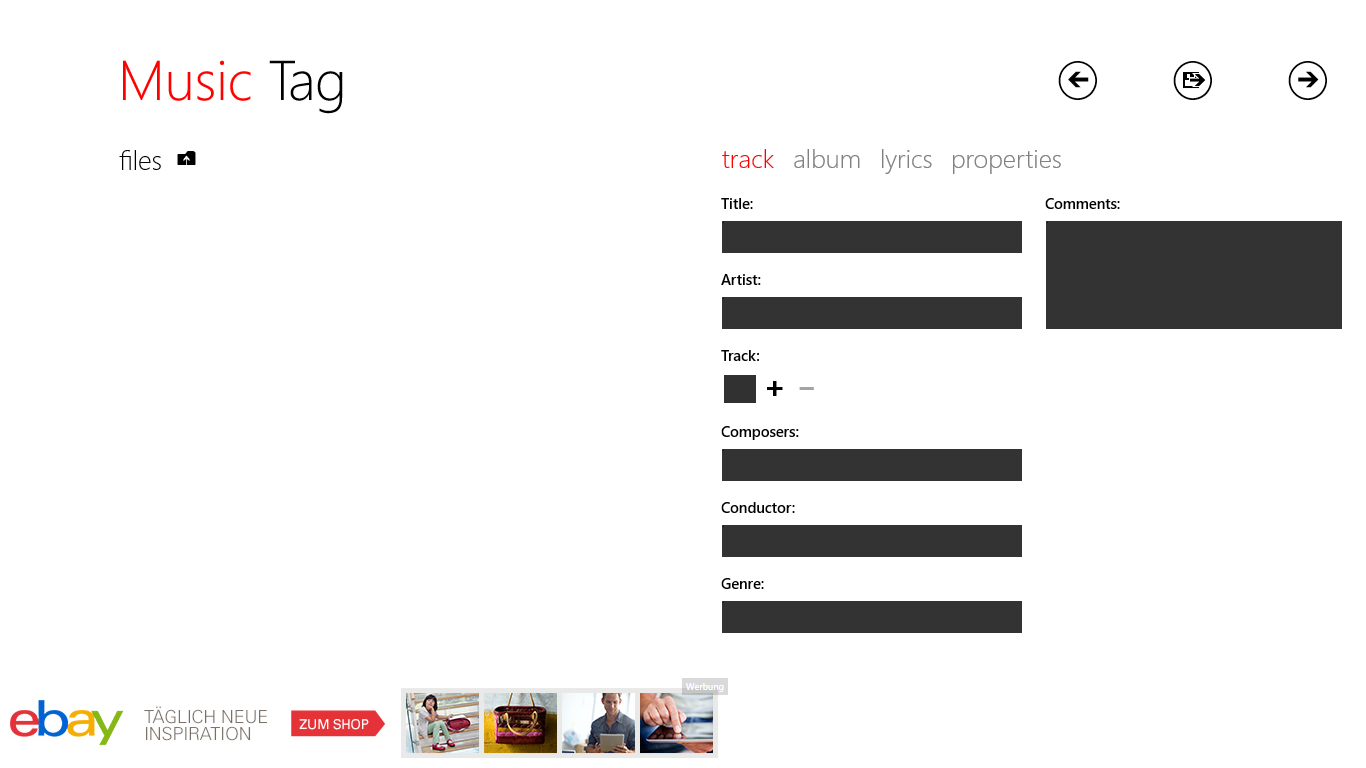Focus the Title input field

(x=871, y=237)
